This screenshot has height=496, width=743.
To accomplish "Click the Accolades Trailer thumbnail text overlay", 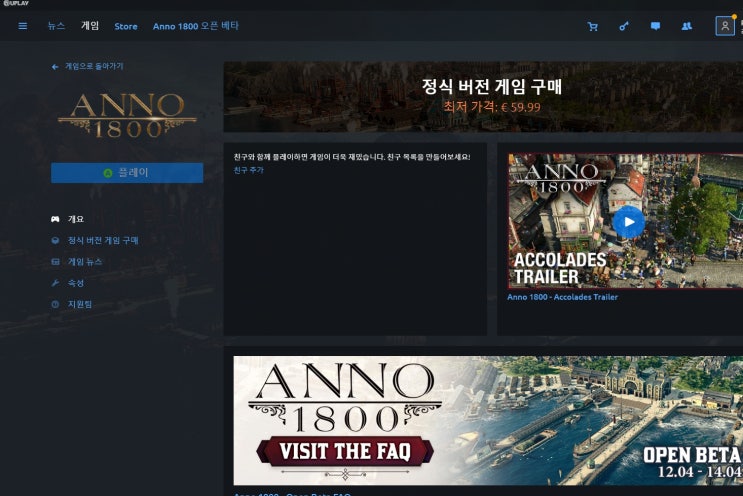I will (560, 268).
